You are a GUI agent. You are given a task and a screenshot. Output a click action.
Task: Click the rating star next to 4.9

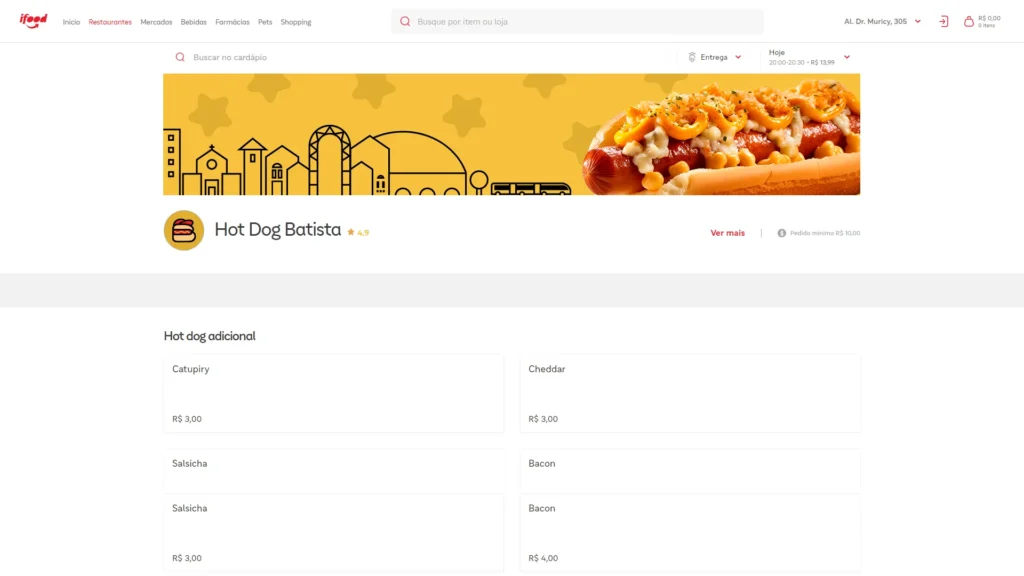[351, 232]
